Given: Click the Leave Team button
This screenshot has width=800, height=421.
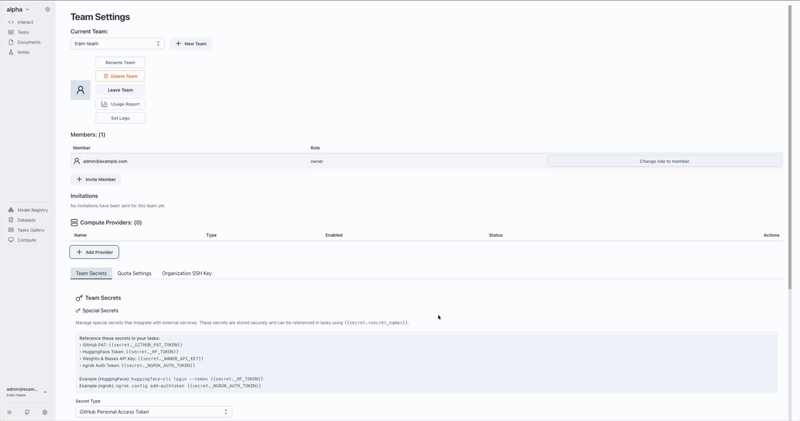Looking at the screenshot, I should [120, 90].
